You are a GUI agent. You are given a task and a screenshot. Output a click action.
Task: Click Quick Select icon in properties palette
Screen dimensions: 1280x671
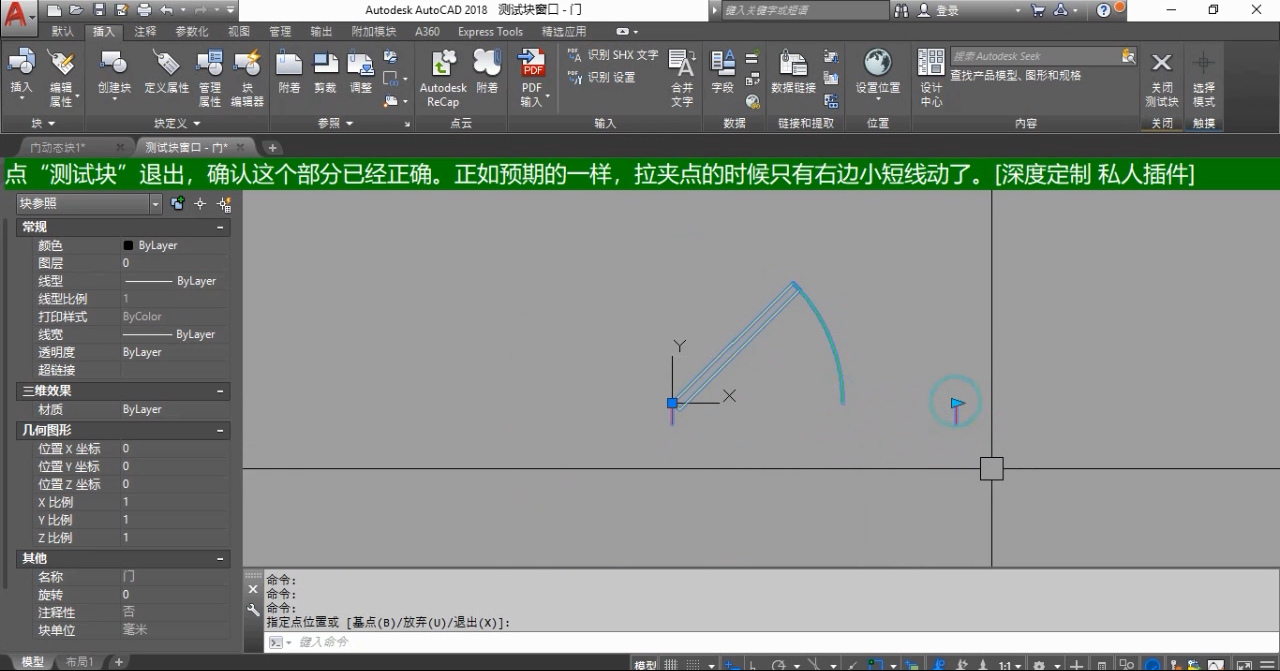click(224, 203)
